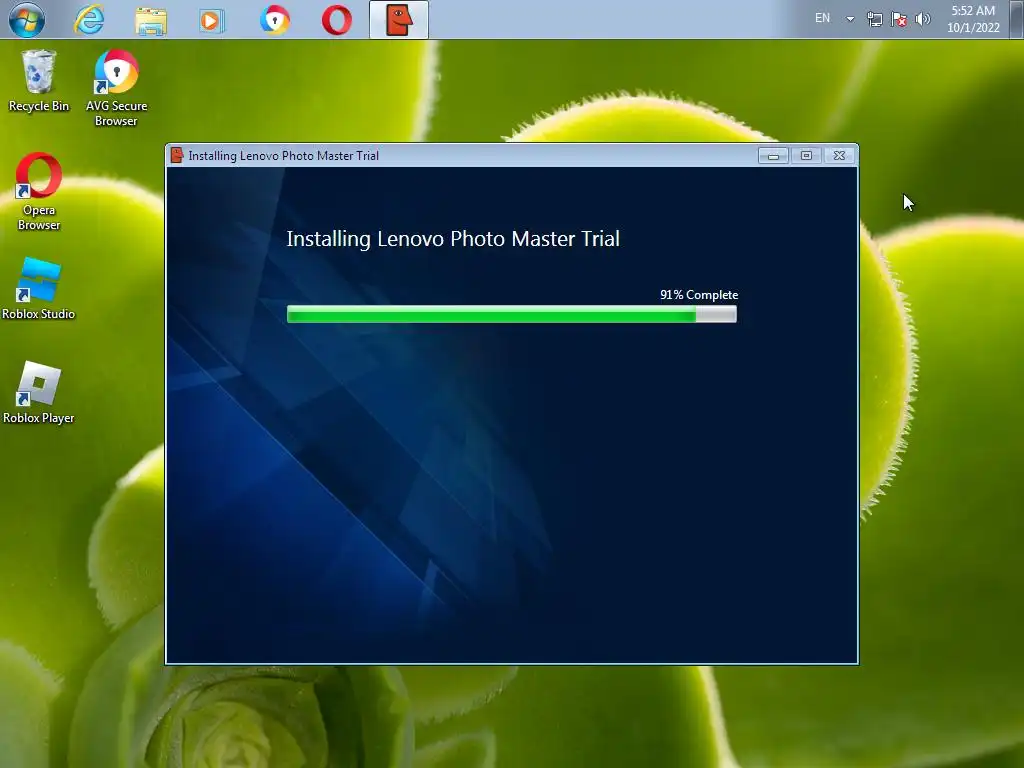Click the Show Desktop strip

(1016, 19)
